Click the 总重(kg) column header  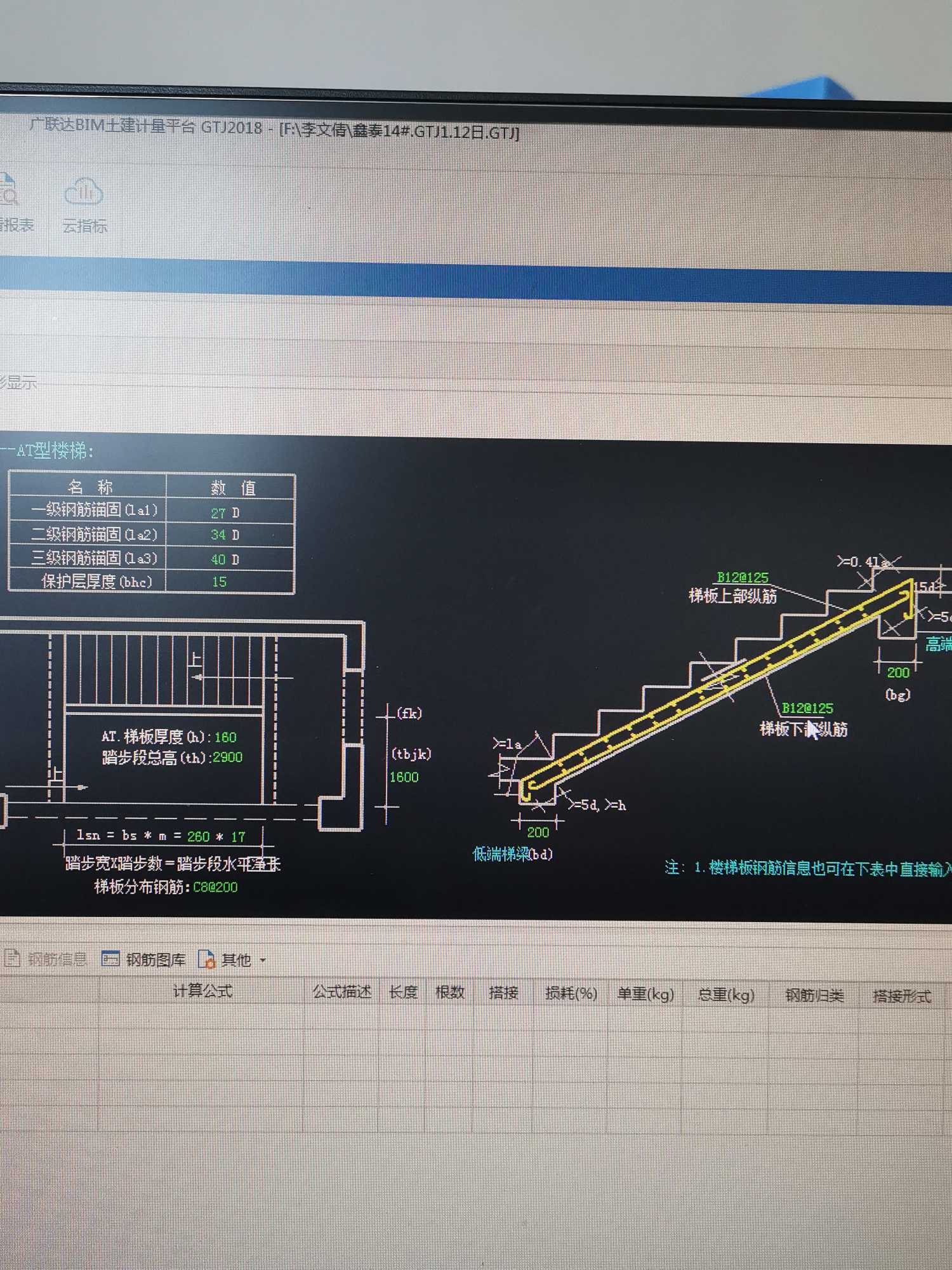coord(726,995)
